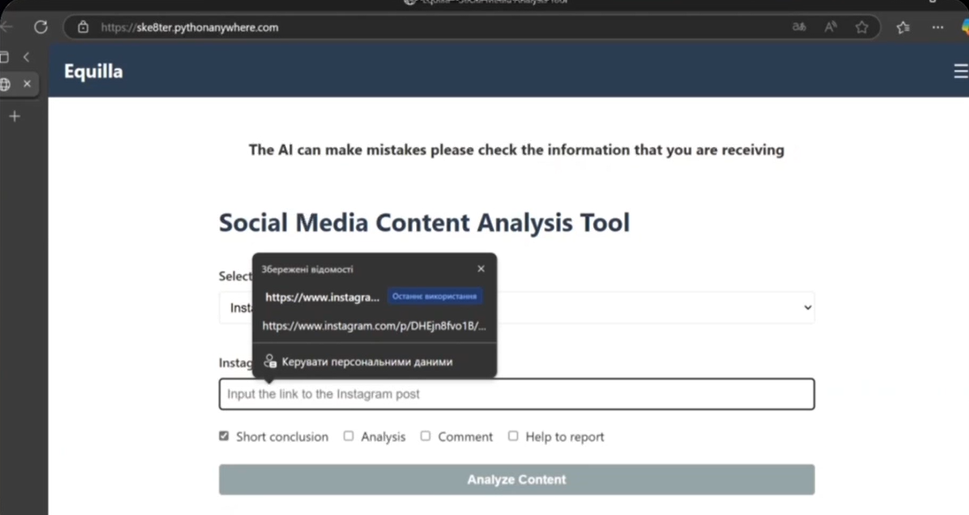Open browser settings three-dot menu
The width and height of the screenshot is (969, 515).
937,27
